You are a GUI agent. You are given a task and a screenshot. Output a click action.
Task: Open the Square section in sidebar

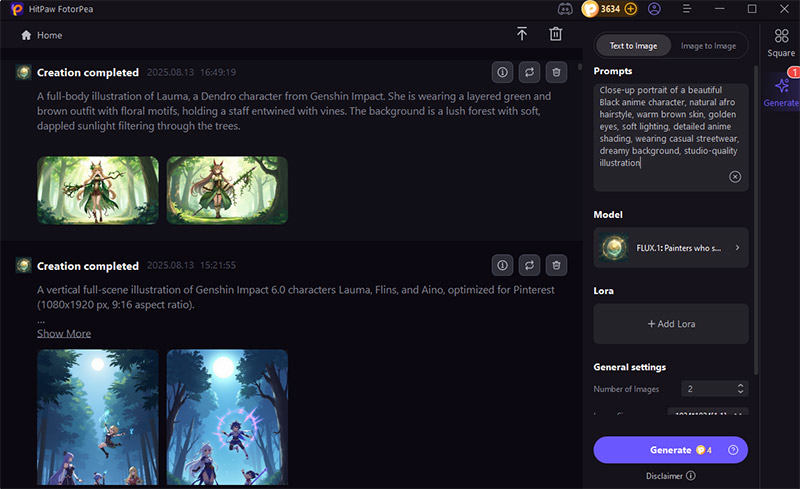781,42
